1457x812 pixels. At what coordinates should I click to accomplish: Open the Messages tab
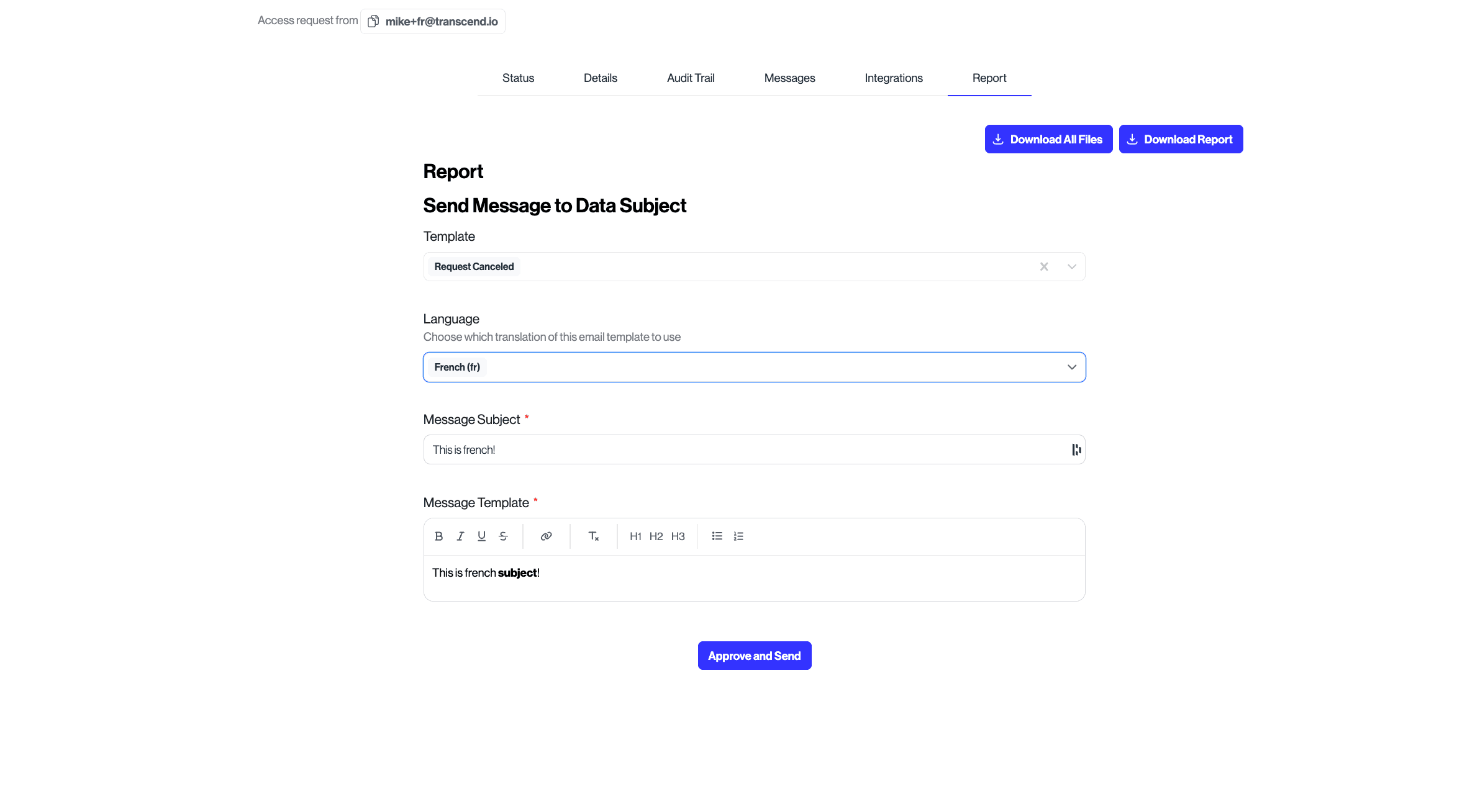click(789, 78)
